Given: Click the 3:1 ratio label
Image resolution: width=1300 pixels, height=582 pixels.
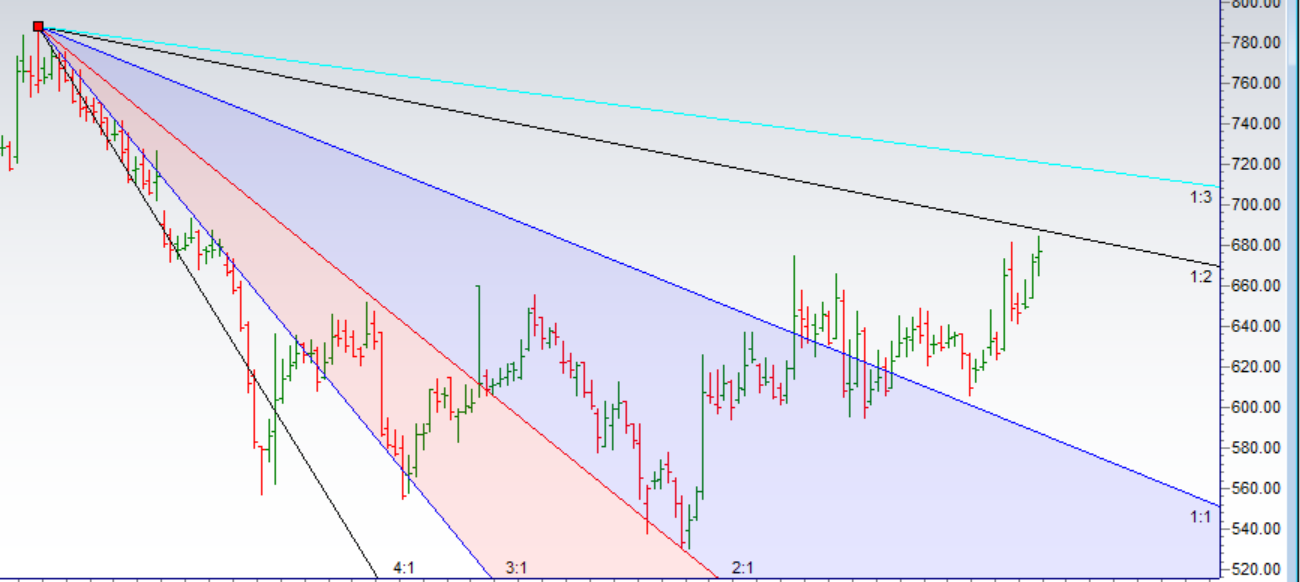Looking at the screenshot, I should (516, 568).
